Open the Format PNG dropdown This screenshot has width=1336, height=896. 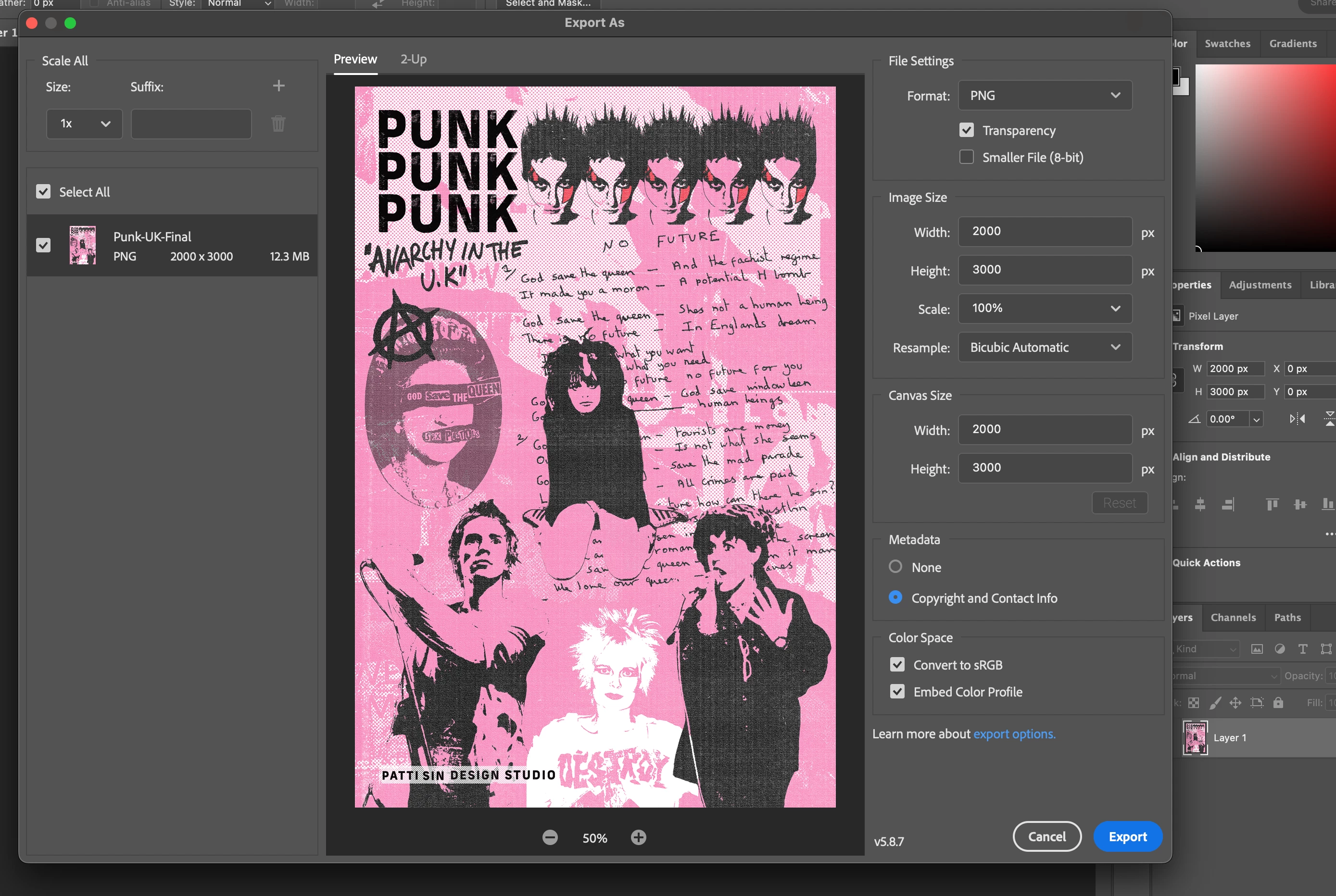coord(1045,96)
